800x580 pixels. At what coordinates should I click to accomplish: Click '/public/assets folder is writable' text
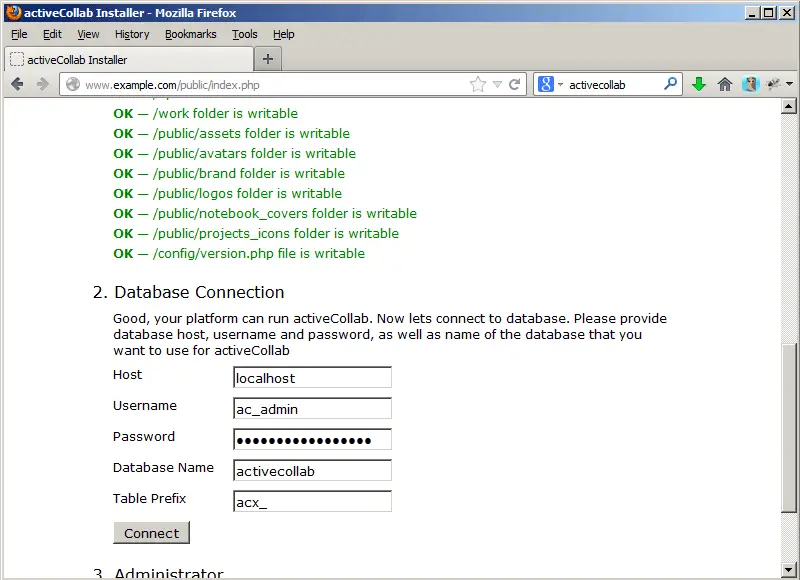[x=251, y=133]
